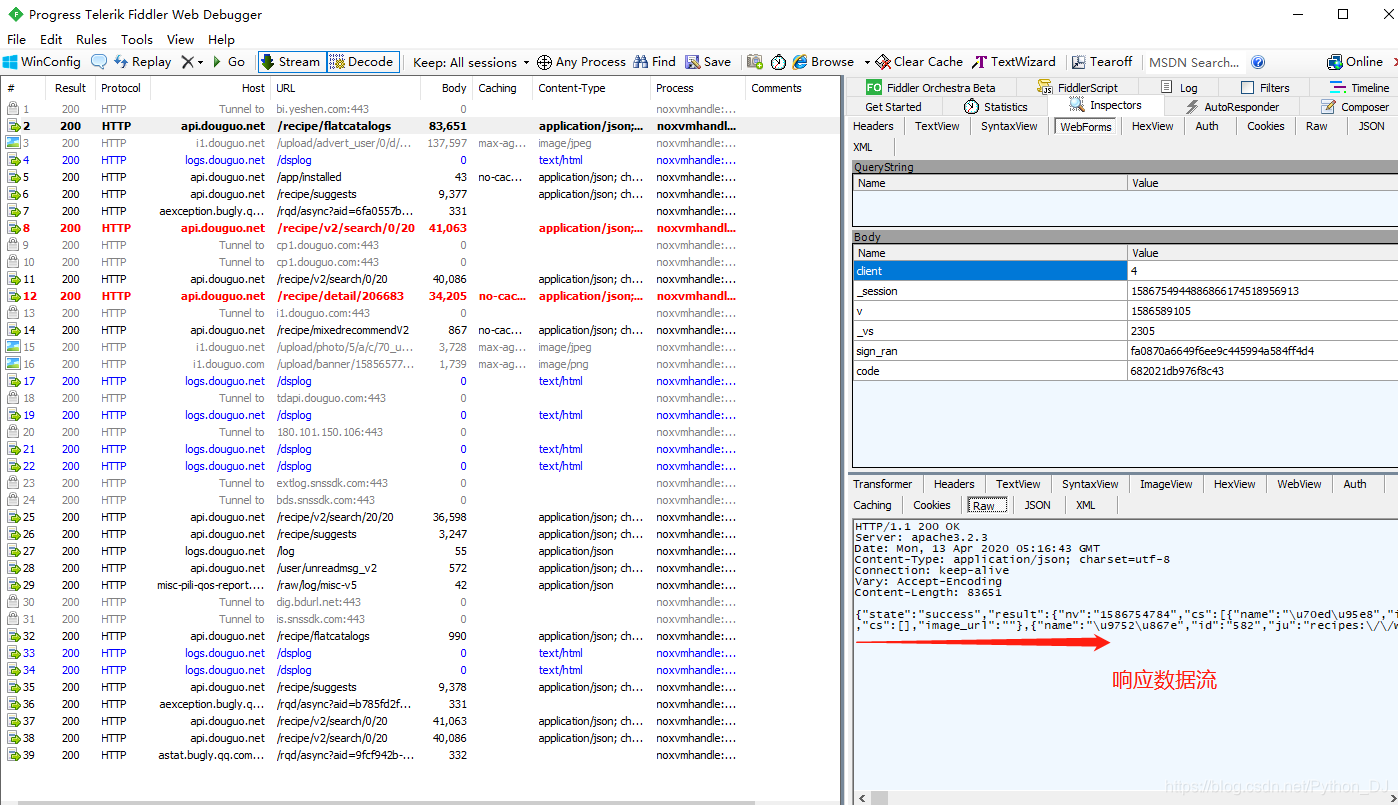
Task: Sort sessions by Content-Type column header
Action: [x=590, y=88]
